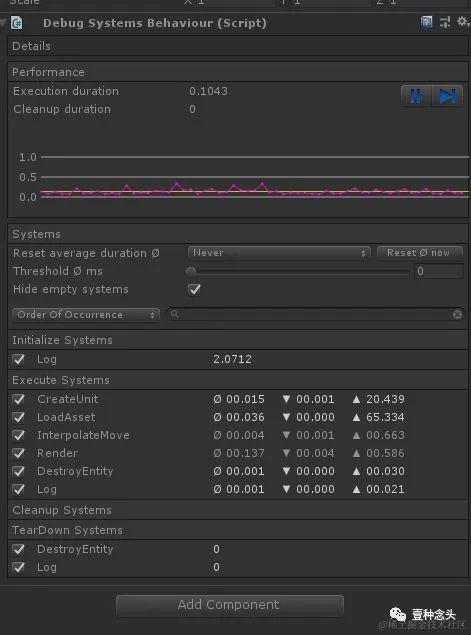Click the Systems section header

coord(238,234)
